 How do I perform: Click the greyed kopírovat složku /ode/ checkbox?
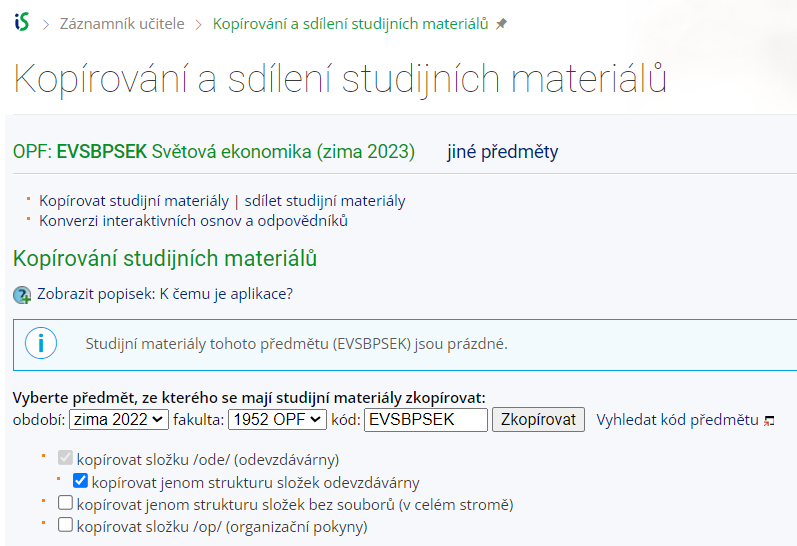point(65,458)
